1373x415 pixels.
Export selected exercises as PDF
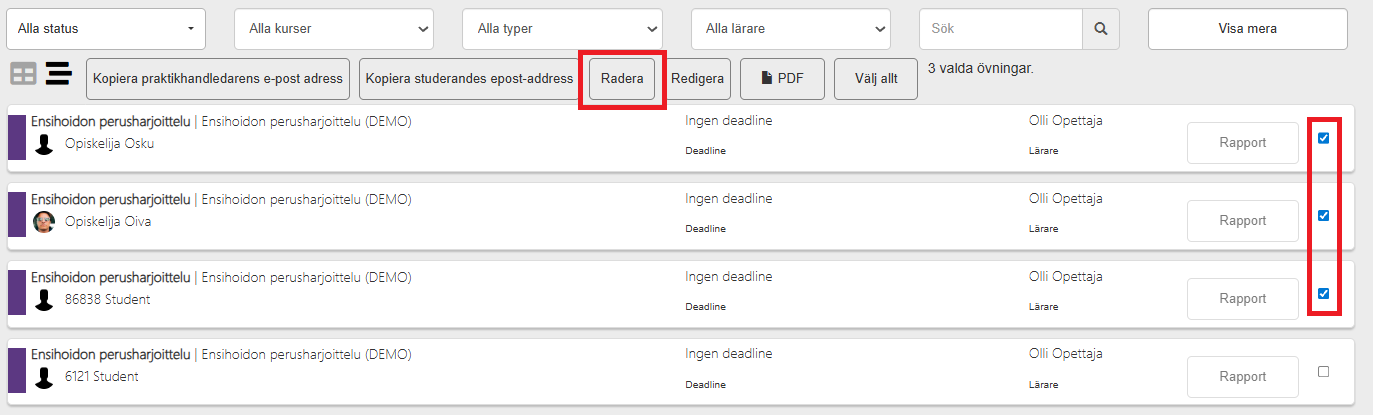782,79
